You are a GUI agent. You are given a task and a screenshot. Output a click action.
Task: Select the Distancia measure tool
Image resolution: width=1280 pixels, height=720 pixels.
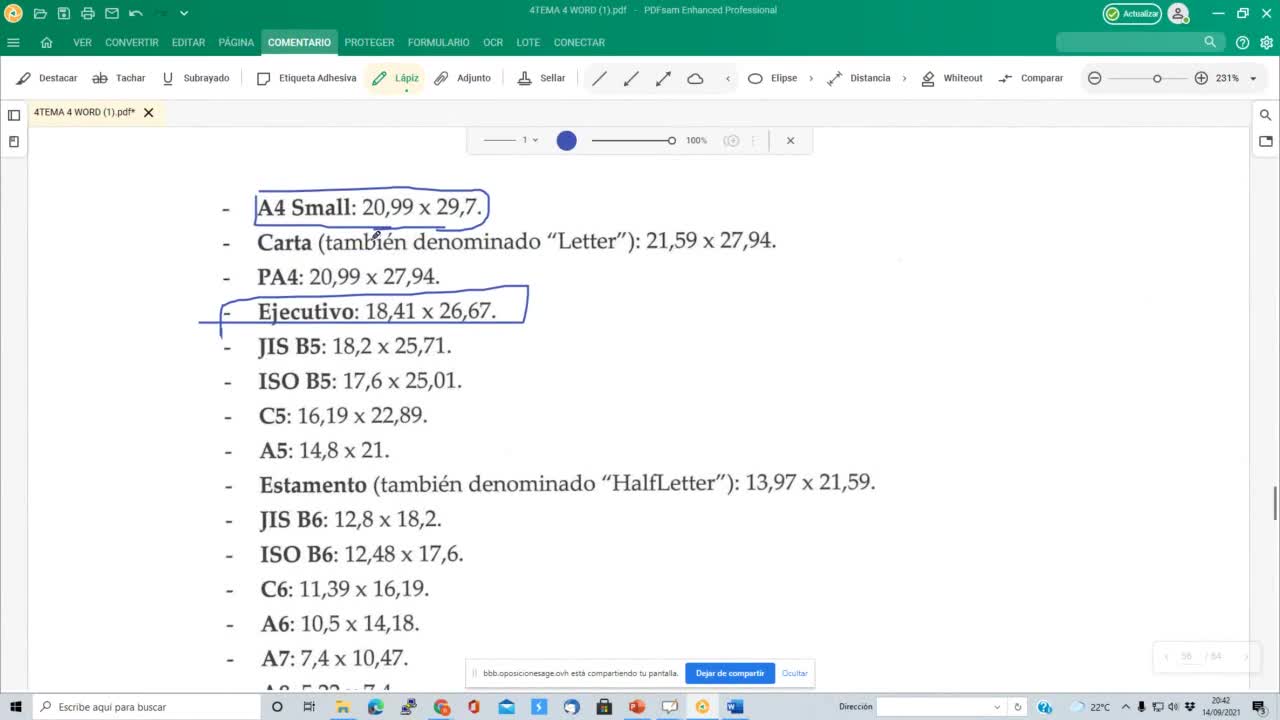[x=859, y=78]
